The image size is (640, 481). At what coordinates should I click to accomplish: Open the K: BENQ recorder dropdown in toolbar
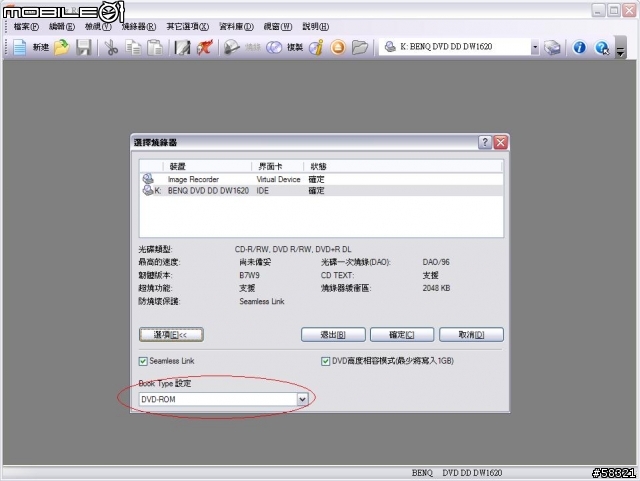(x=535, y=47)
